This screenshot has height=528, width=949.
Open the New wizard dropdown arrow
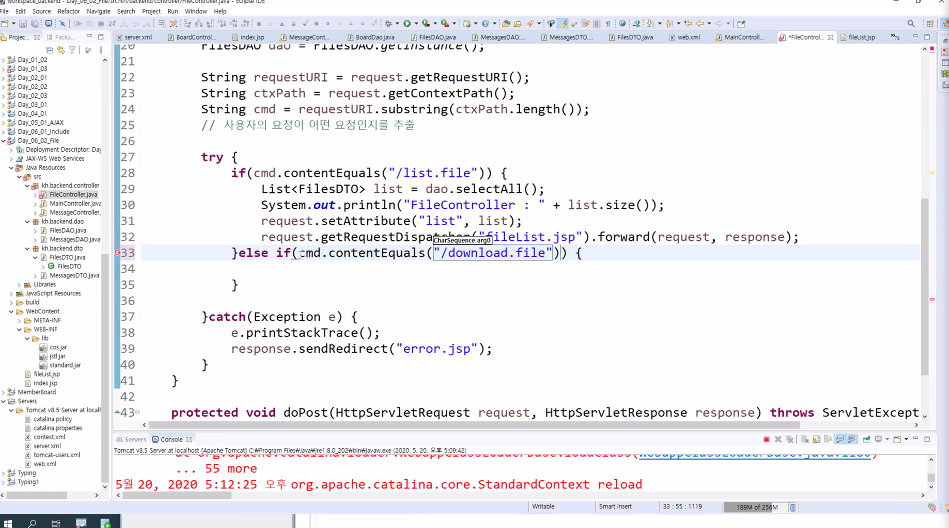(13, 24)
